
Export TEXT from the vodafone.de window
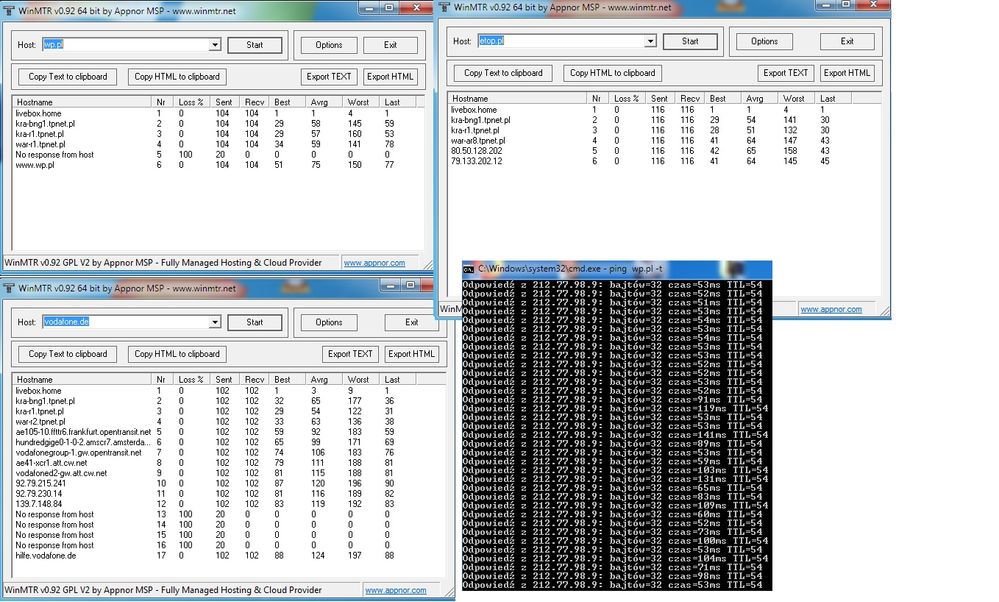coord(349,354)
